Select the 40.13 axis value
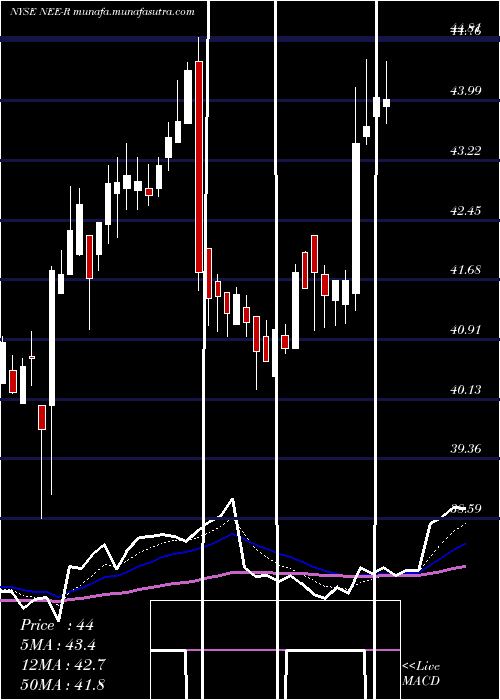This screenshot has height=700, width=500. click(x=466, y=390)
